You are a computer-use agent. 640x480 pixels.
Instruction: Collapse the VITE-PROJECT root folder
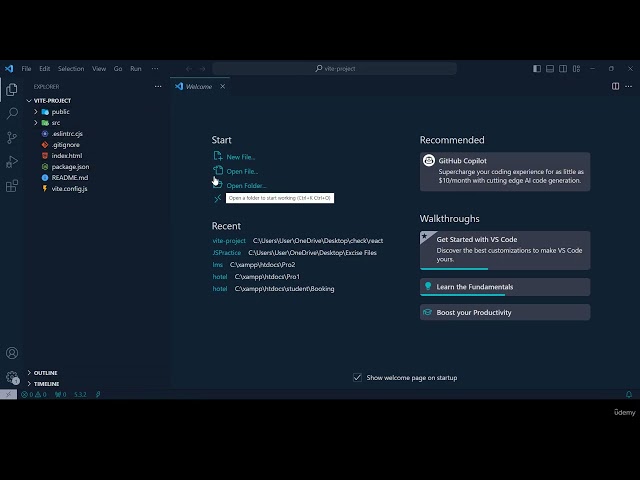tap(29, 100)
